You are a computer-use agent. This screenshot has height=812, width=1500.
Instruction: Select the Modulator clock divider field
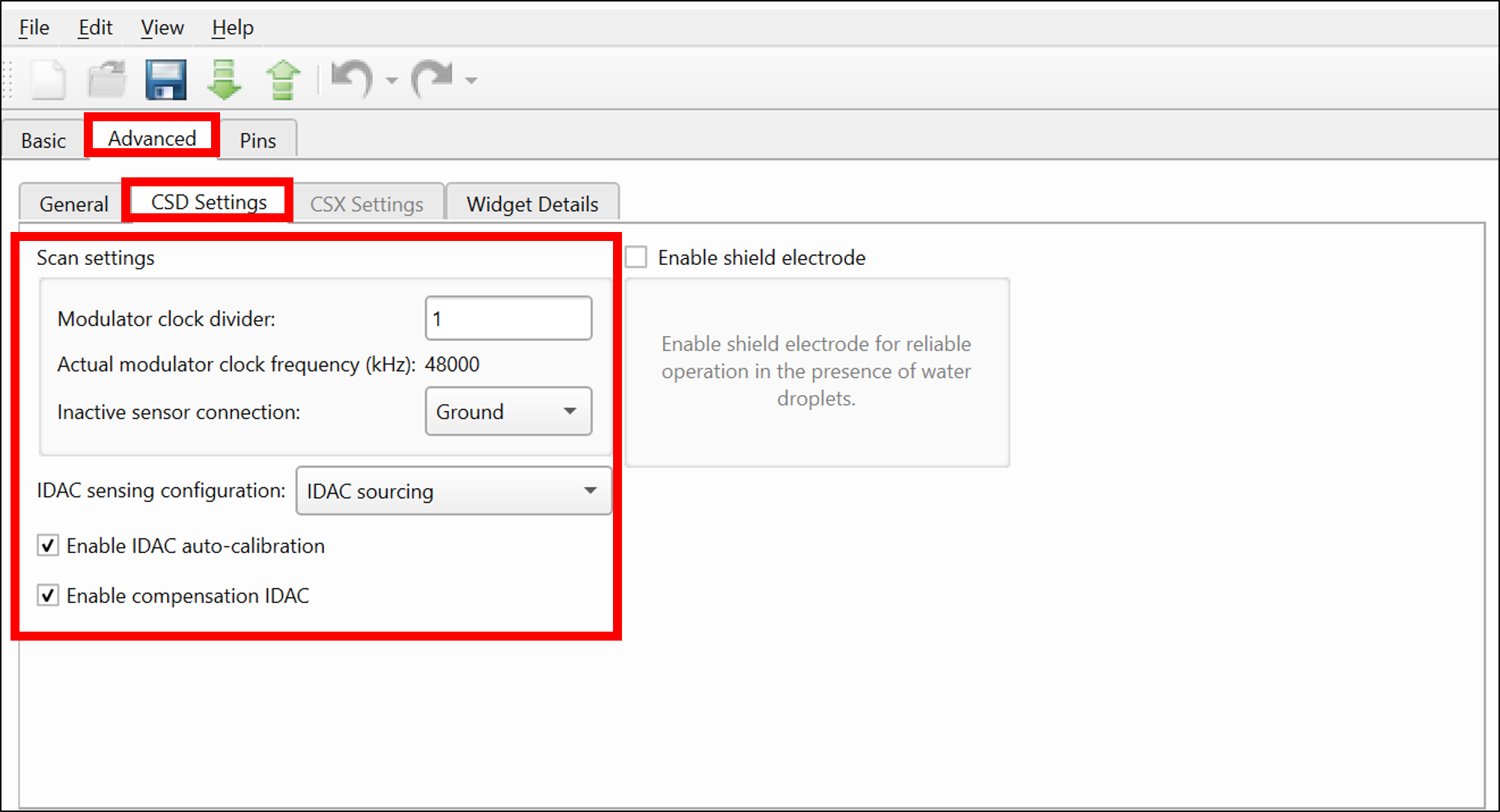505,318
